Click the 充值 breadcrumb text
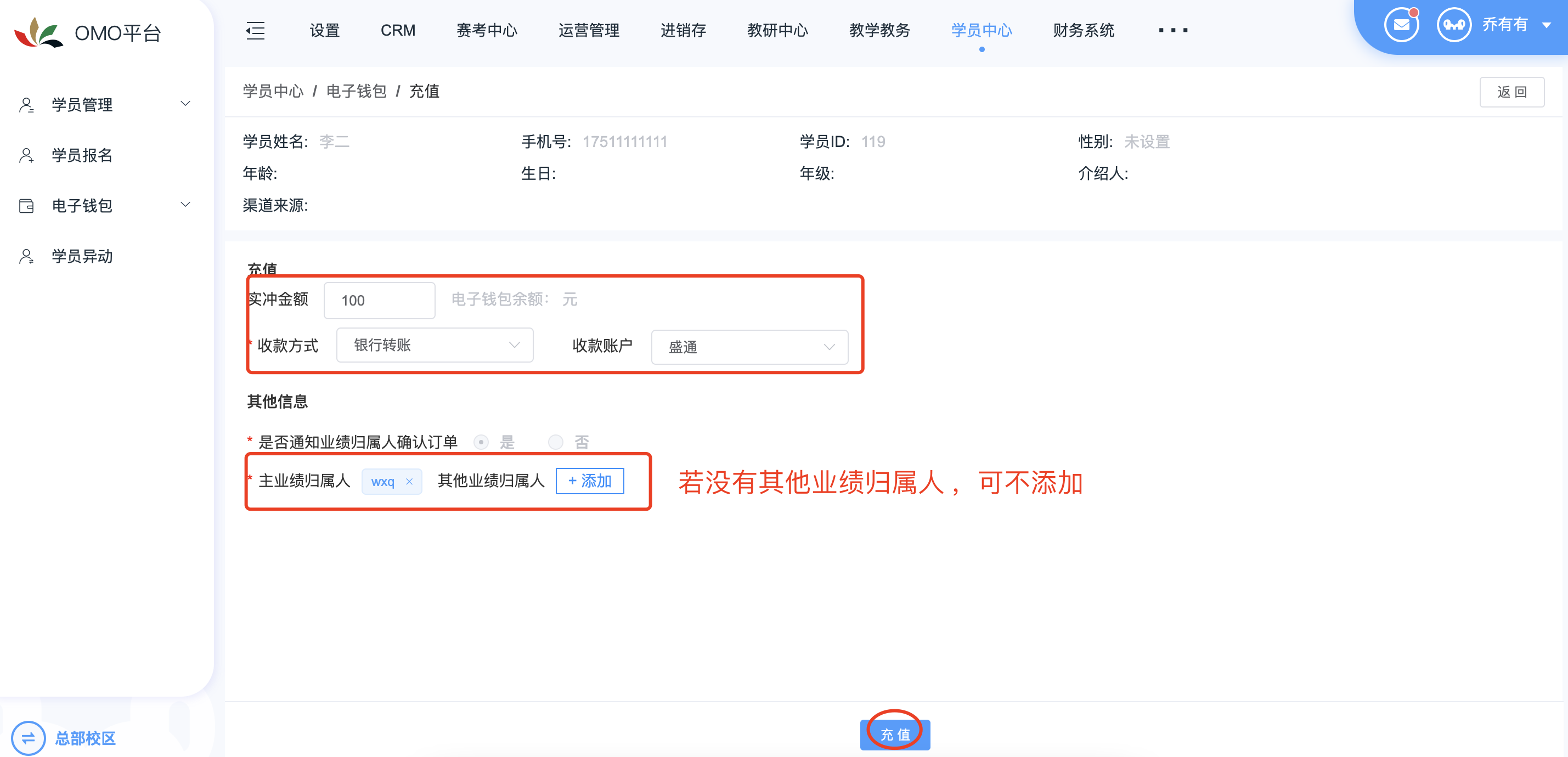Image resolution: width=1568 pixels, height=757 pixels. pyautogui.click(x=424, y=91)
